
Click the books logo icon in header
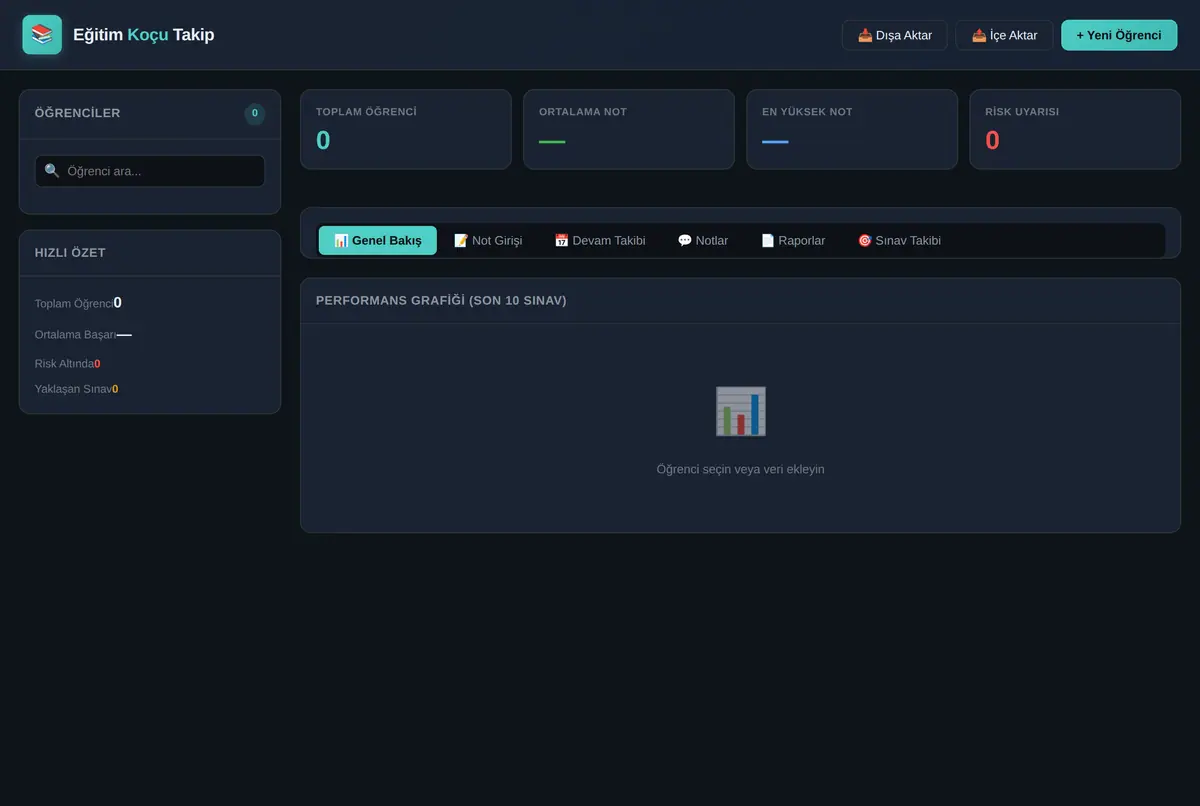pos(42,35)
